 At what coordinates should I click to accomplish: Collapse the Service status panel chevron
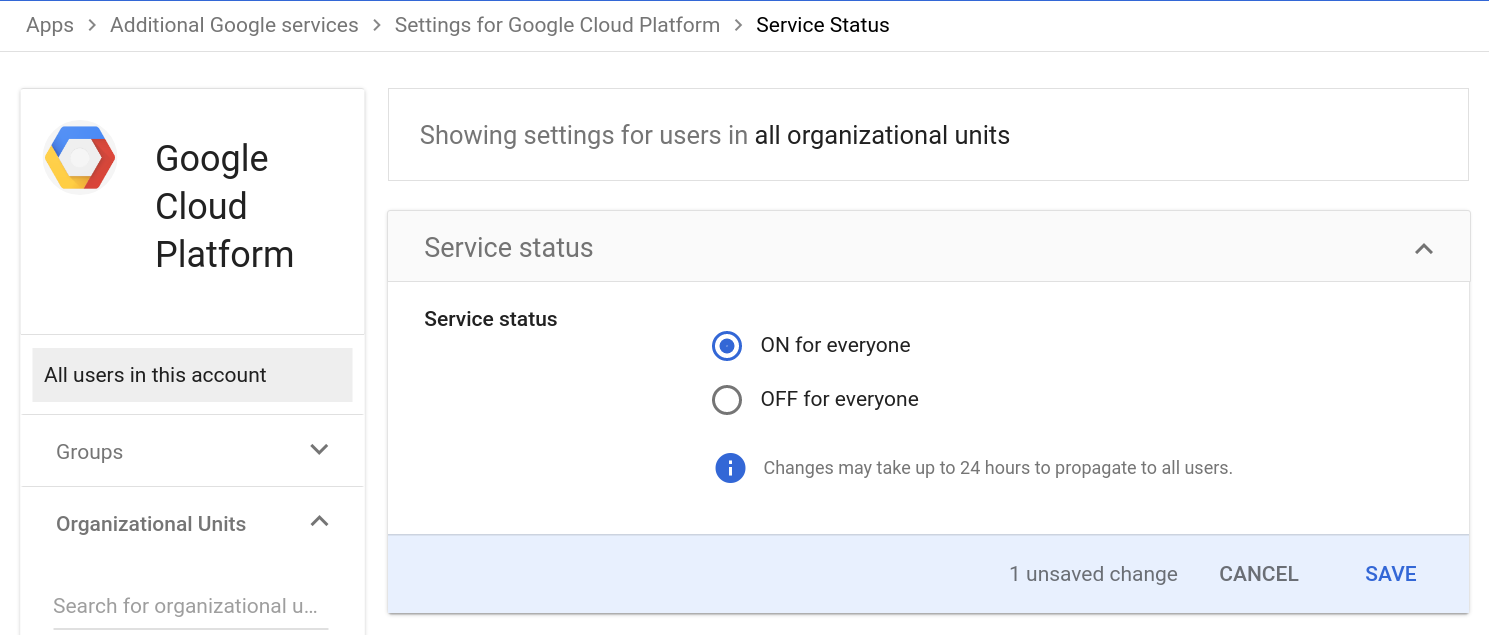coord(1424,248)
